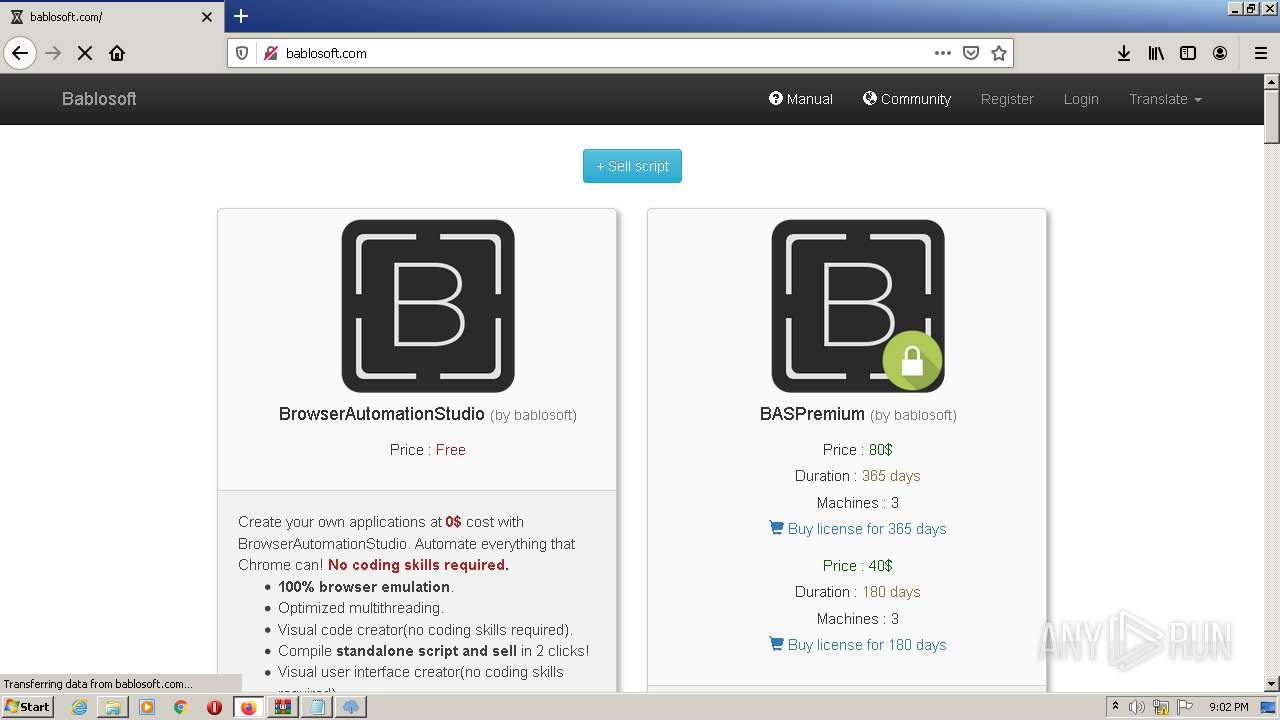Toggle the sidebar view
The width and height of the screenshot is (1280, 720).
[1188, 53]
